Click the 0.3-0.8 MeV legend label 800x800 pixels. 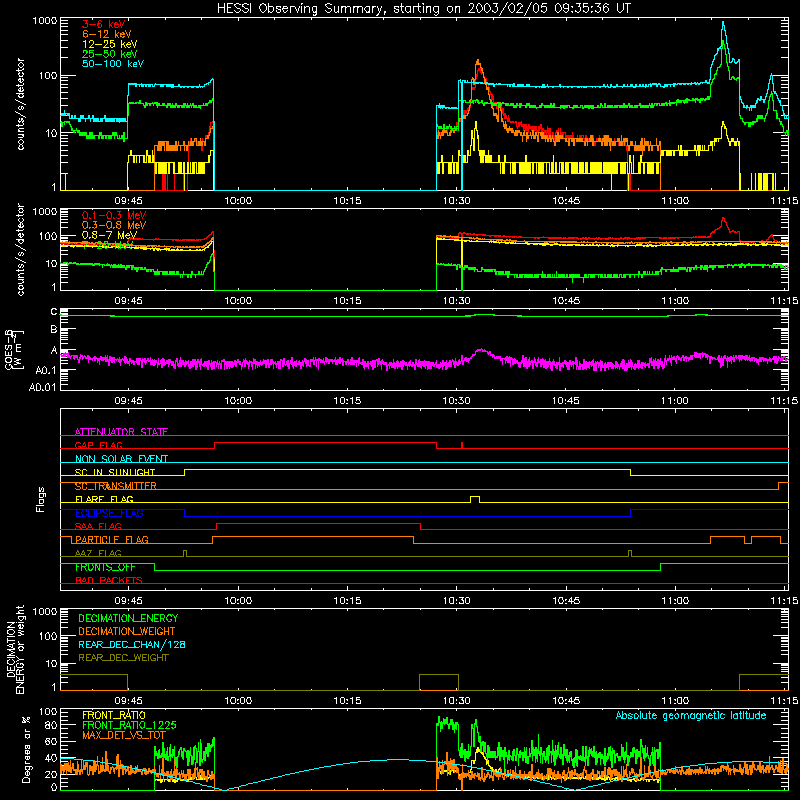click(x=113, y=225)
